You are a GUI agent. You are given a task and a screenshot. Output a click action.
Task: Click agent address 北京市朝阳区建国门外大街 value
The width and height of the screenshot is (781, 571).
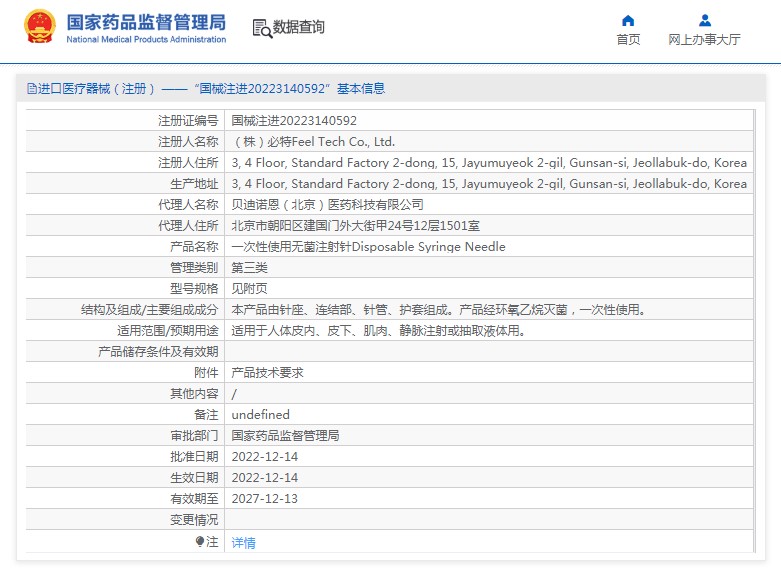pos(356,226)
